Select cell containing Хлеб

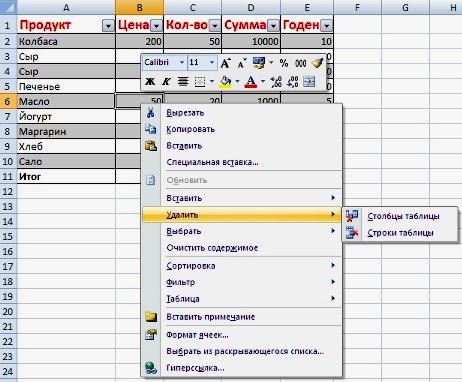click(66, 146)
